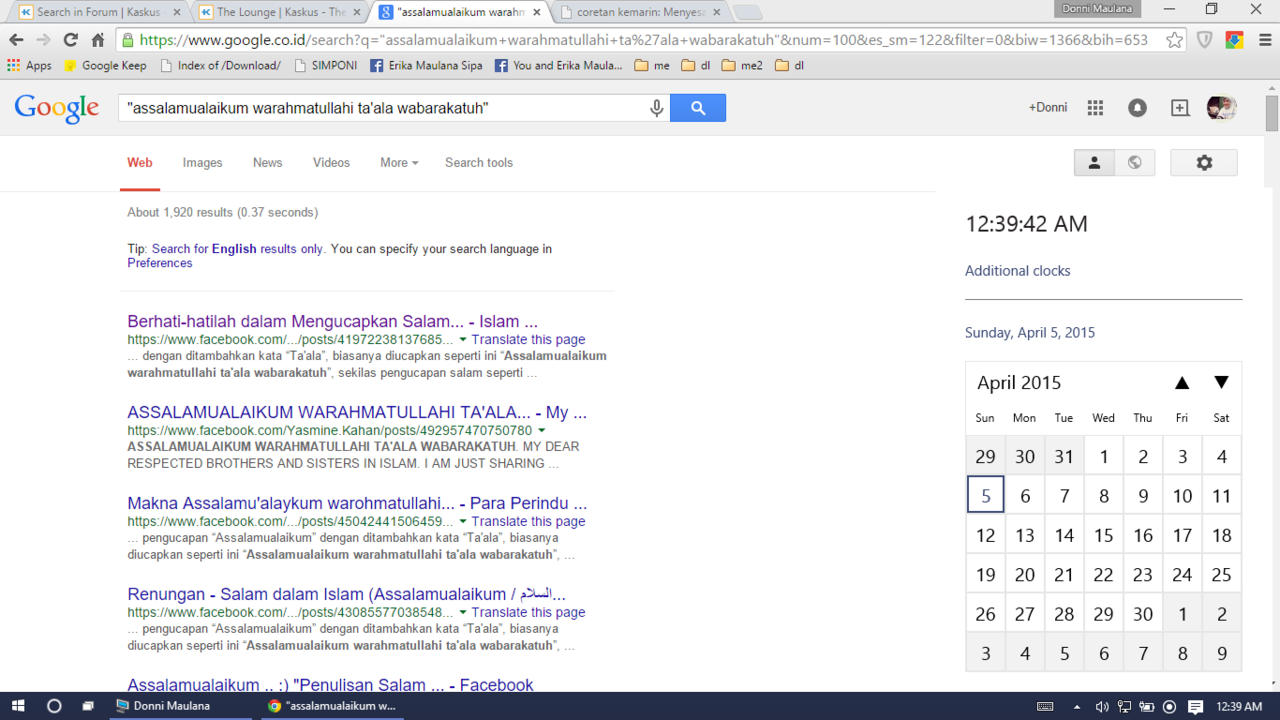Select the Web search tab
The width and height of the screenshot is (1280, 720).
(140, 163)
